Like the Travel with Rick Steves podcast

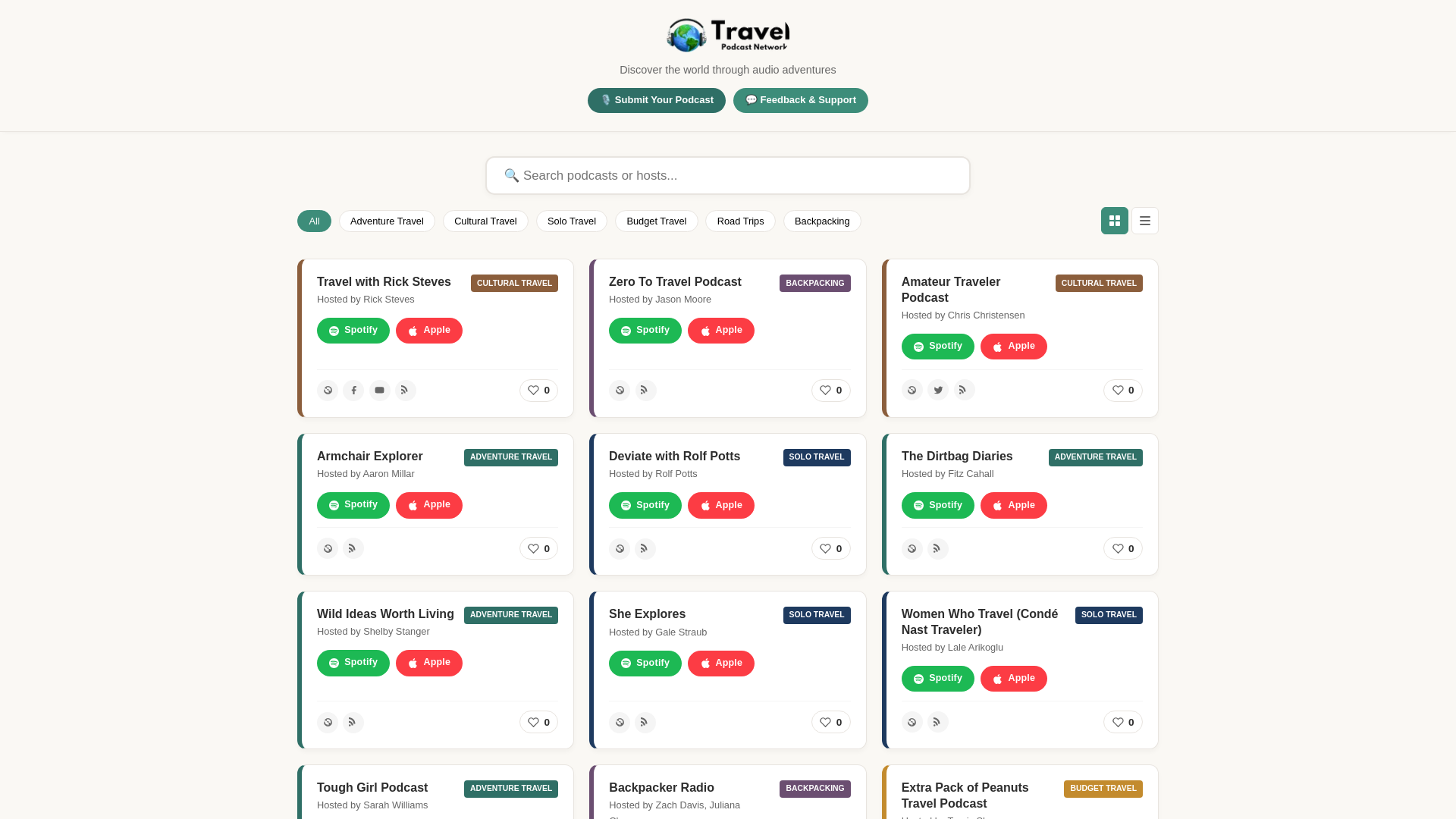click(x=538, y=391)
